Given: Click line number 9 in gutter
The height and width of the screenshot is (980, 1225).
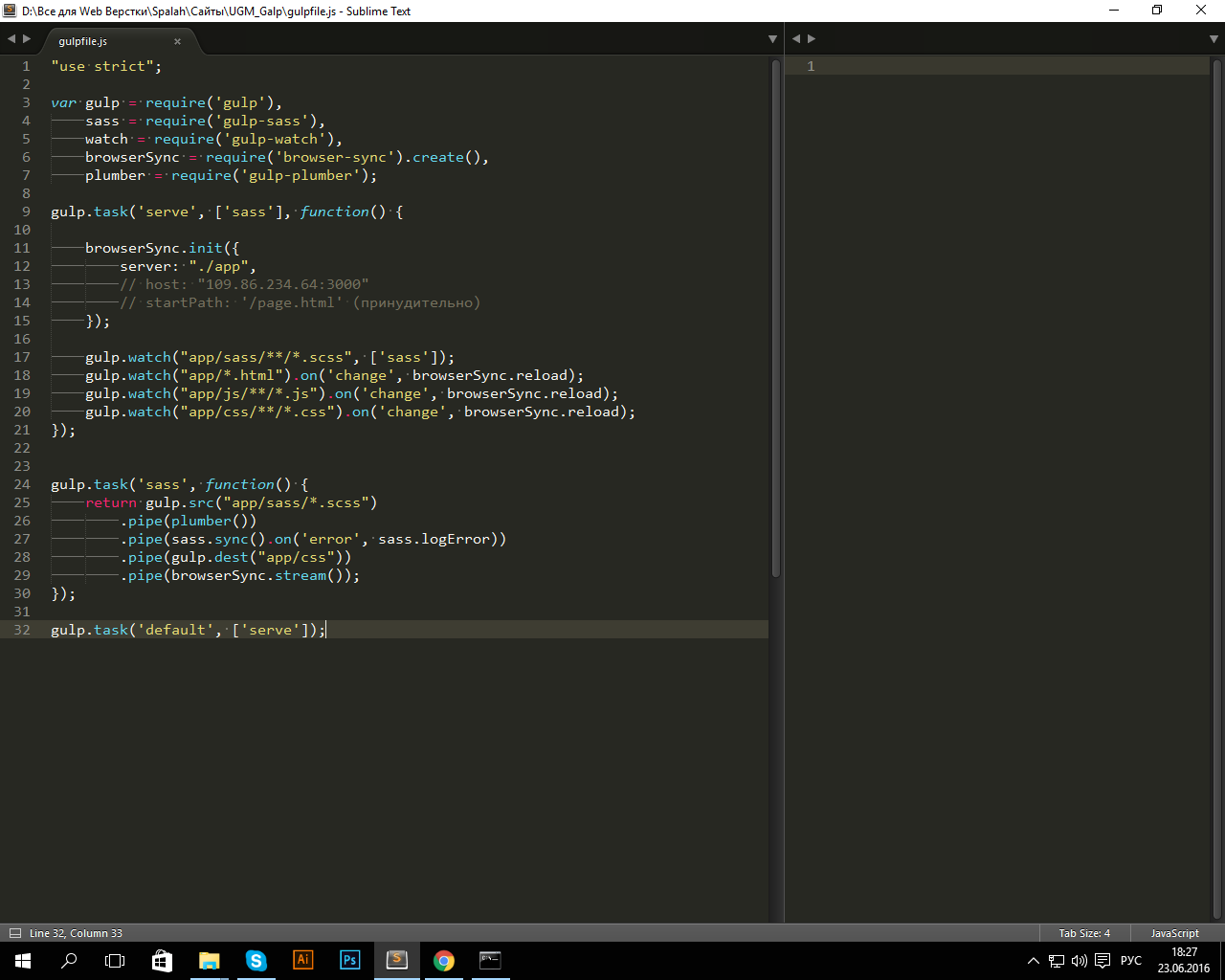Looking at the screenshot, I should click(x=26, y=212).
